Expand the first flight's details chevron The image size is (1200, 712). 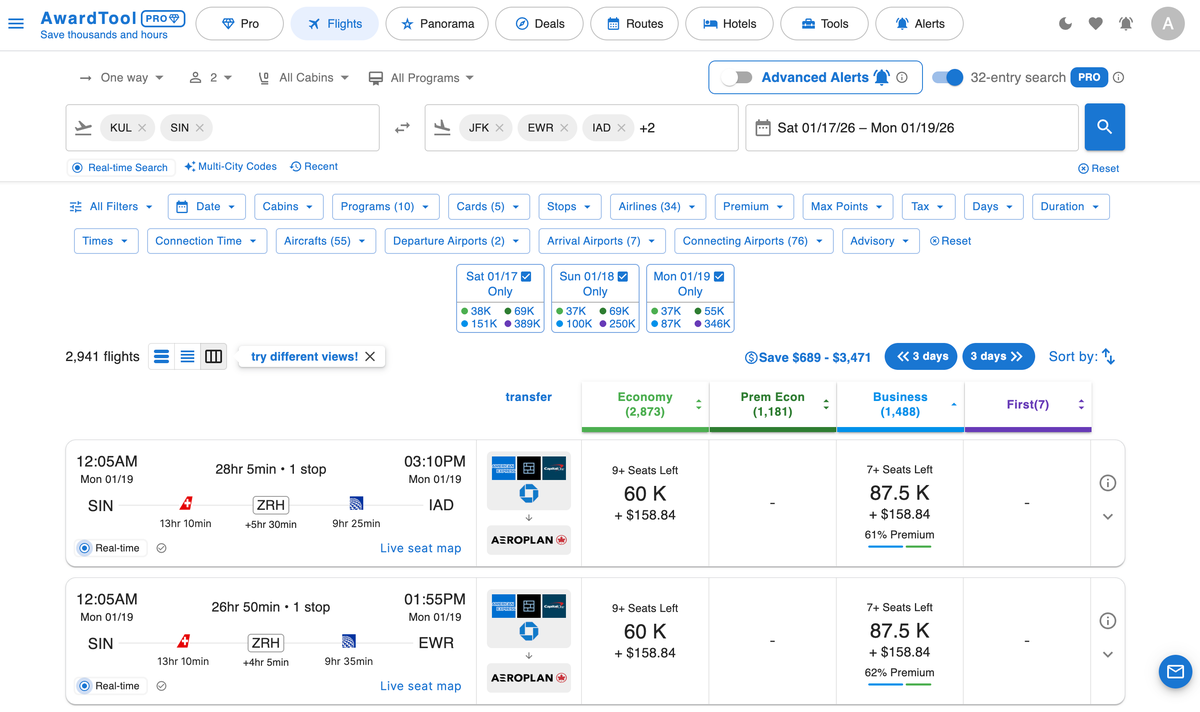1107,516
